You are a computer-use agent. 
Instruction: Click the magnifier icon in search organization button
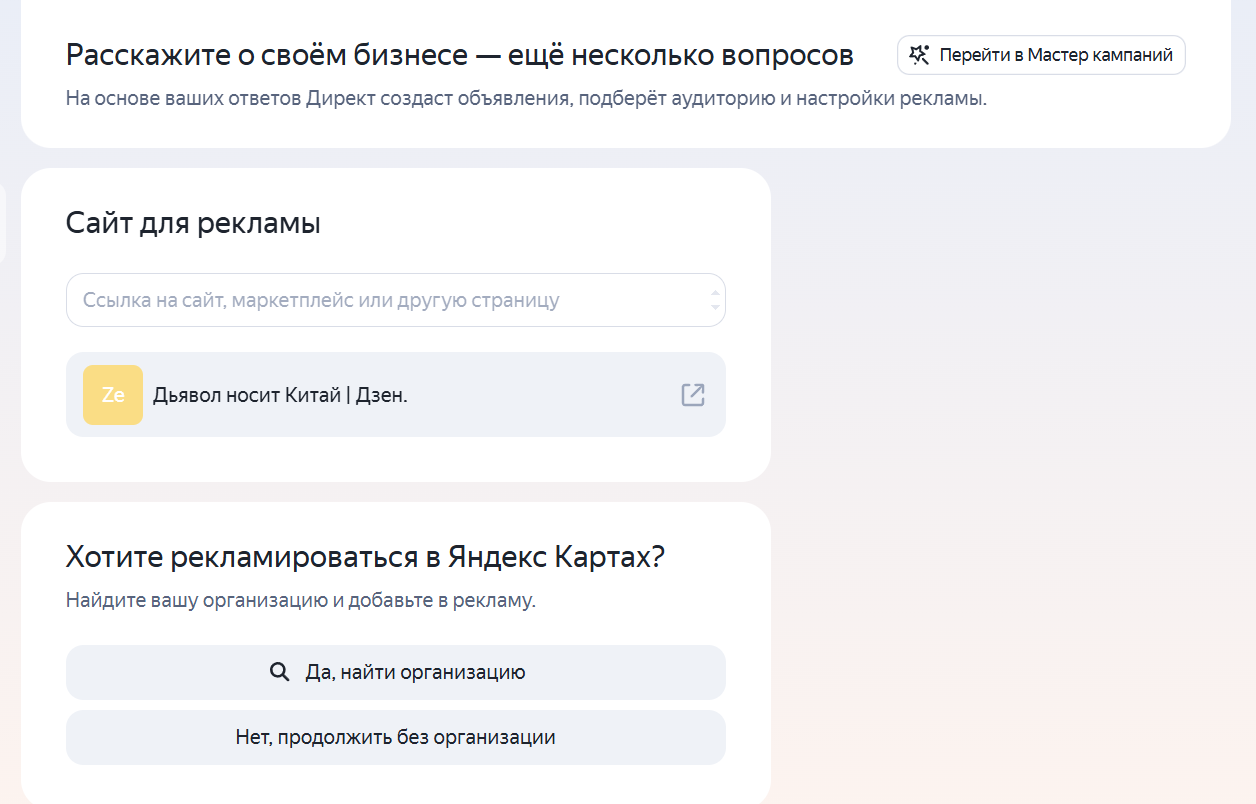click(280, 672)
